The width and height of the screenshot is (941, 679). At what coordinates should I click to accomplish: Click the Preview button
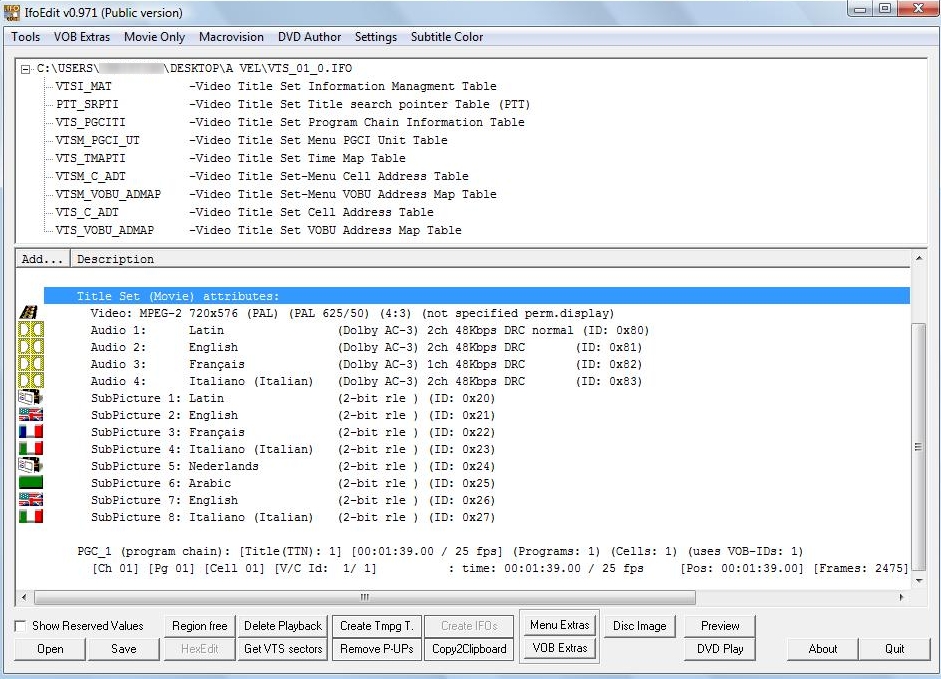tap(720, 626)
